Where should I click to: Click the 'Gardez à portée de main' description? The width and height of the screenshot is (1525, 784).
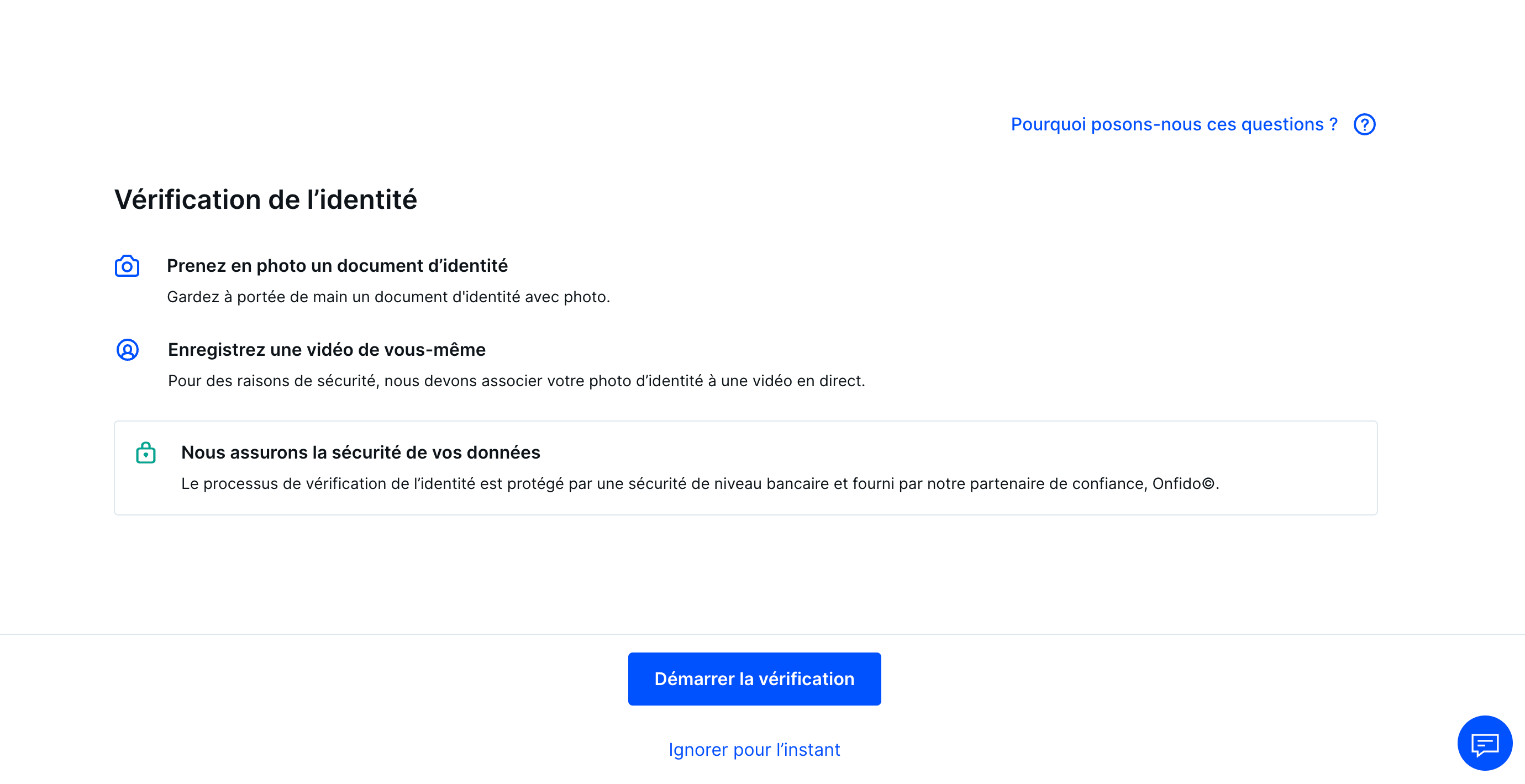(x=388, y=297)
